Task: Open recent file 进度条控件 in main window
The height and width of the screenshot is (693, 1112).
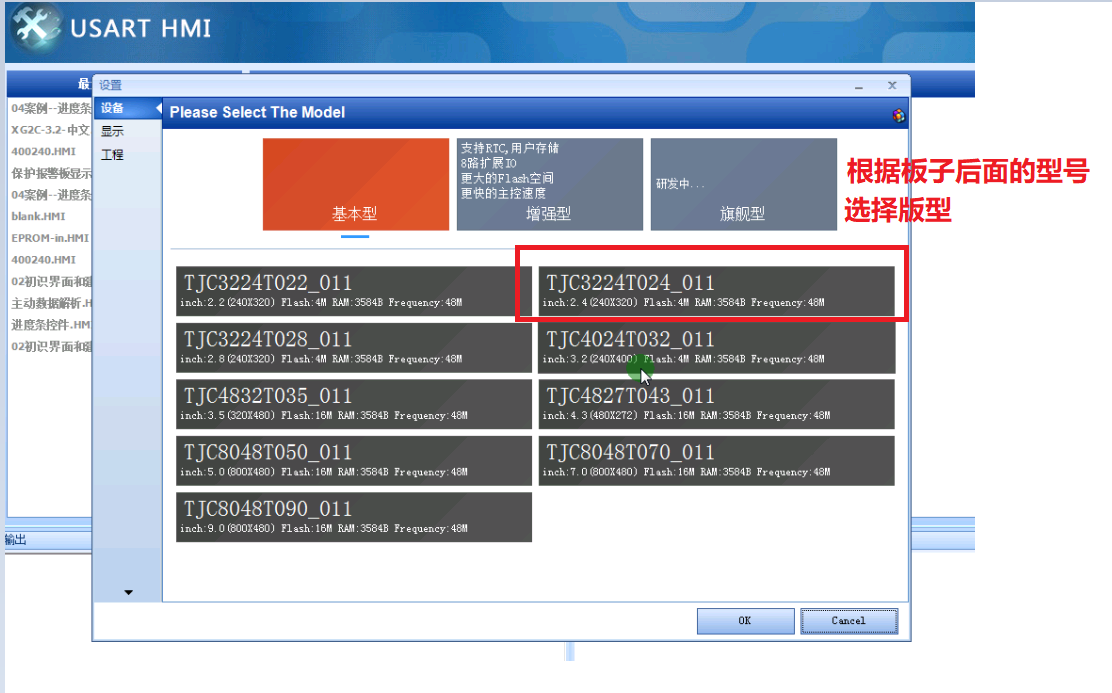Action: tap(51, 325)
